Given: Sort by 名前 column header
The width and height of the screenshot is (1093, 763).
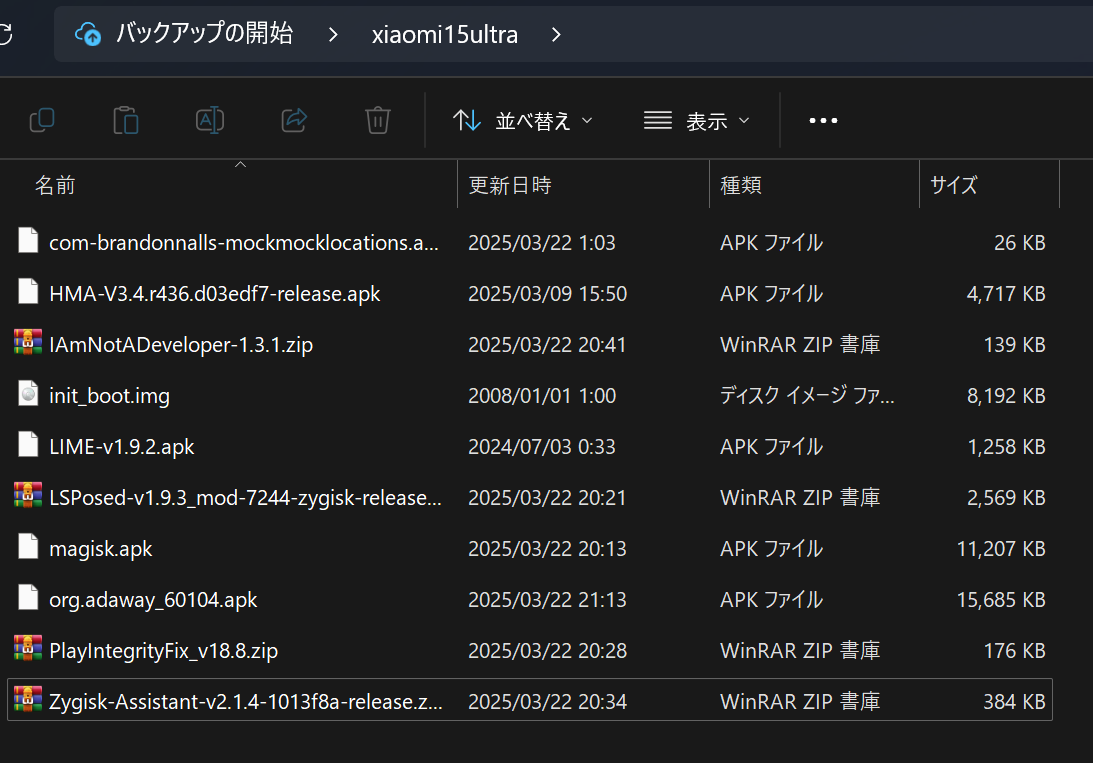Looking at the screenshot, I should pos(55,185).
